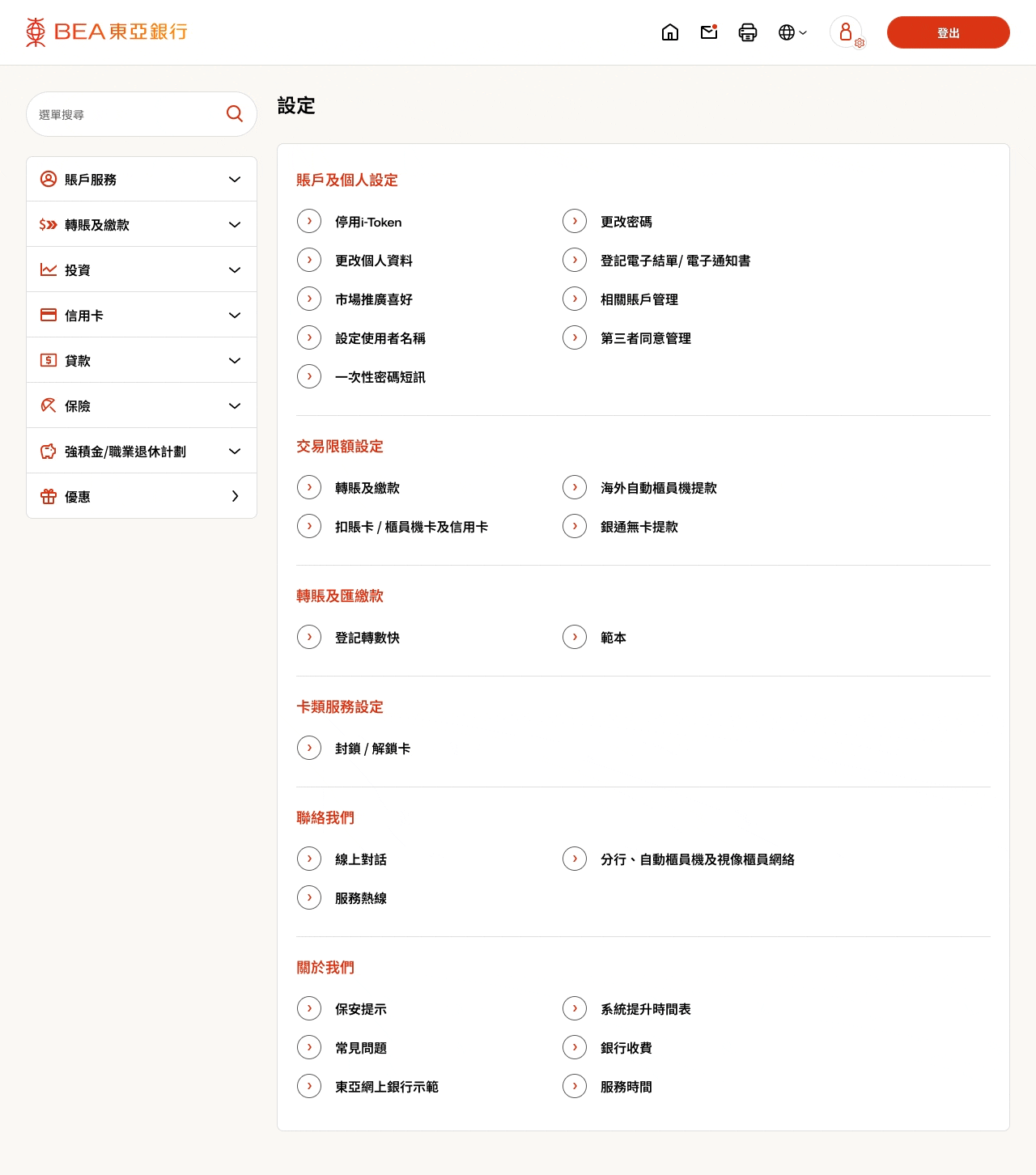Click the BEA 東亞銀行 logo
Image resolution: width=1036 pixels, height=1175 pixels.
[x=107, y=32]
